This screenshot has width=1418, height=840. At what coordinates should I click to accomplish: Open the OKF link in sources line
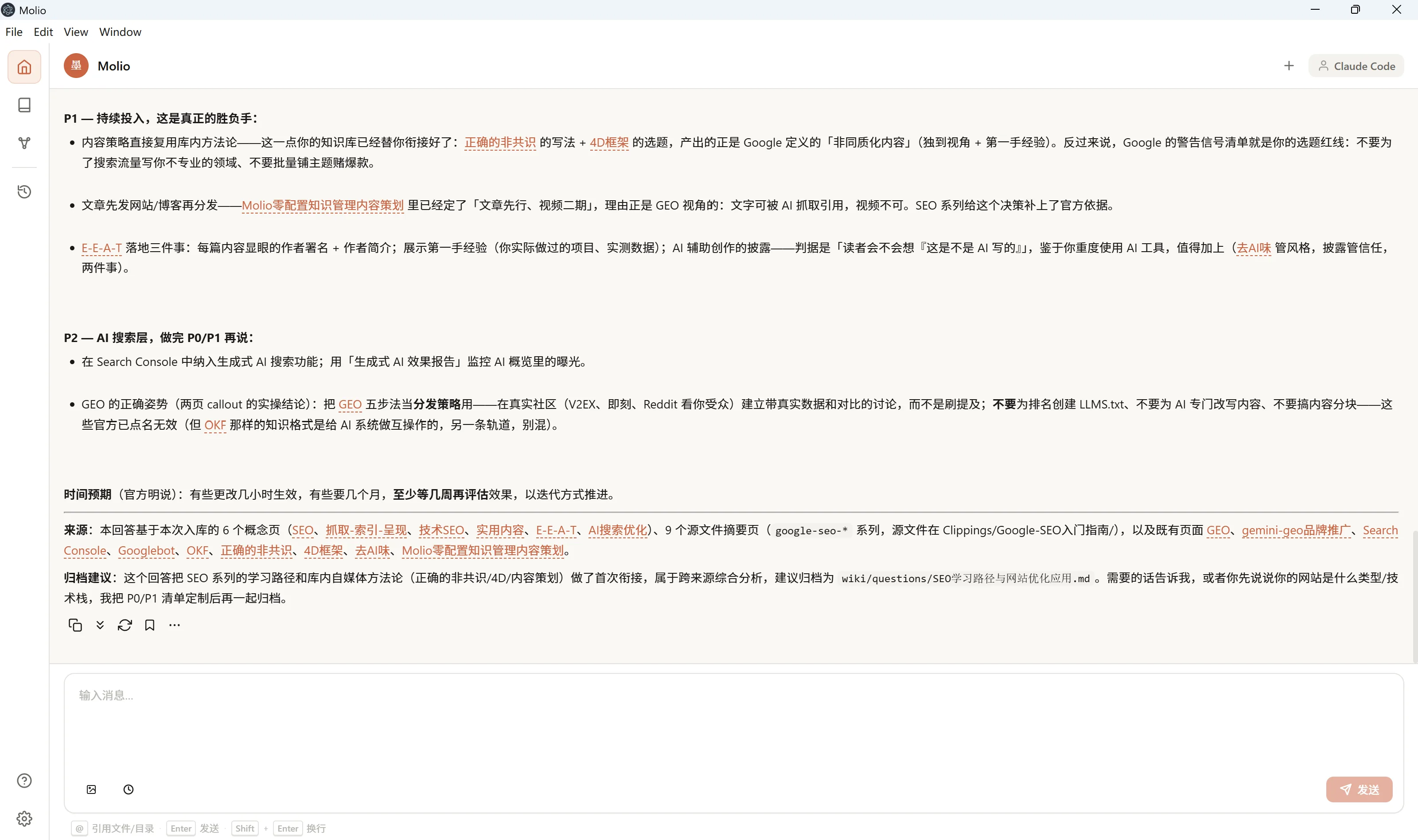coord(198,551)
